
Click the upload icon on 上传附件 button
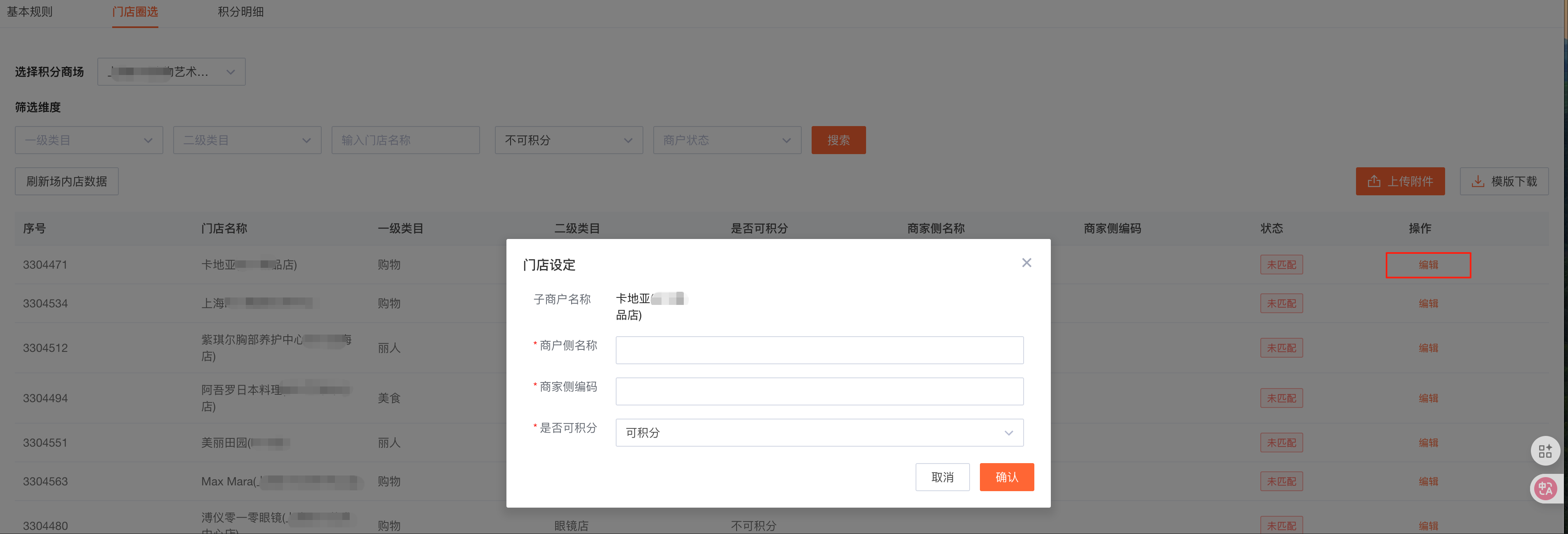tap(1374, 181)
